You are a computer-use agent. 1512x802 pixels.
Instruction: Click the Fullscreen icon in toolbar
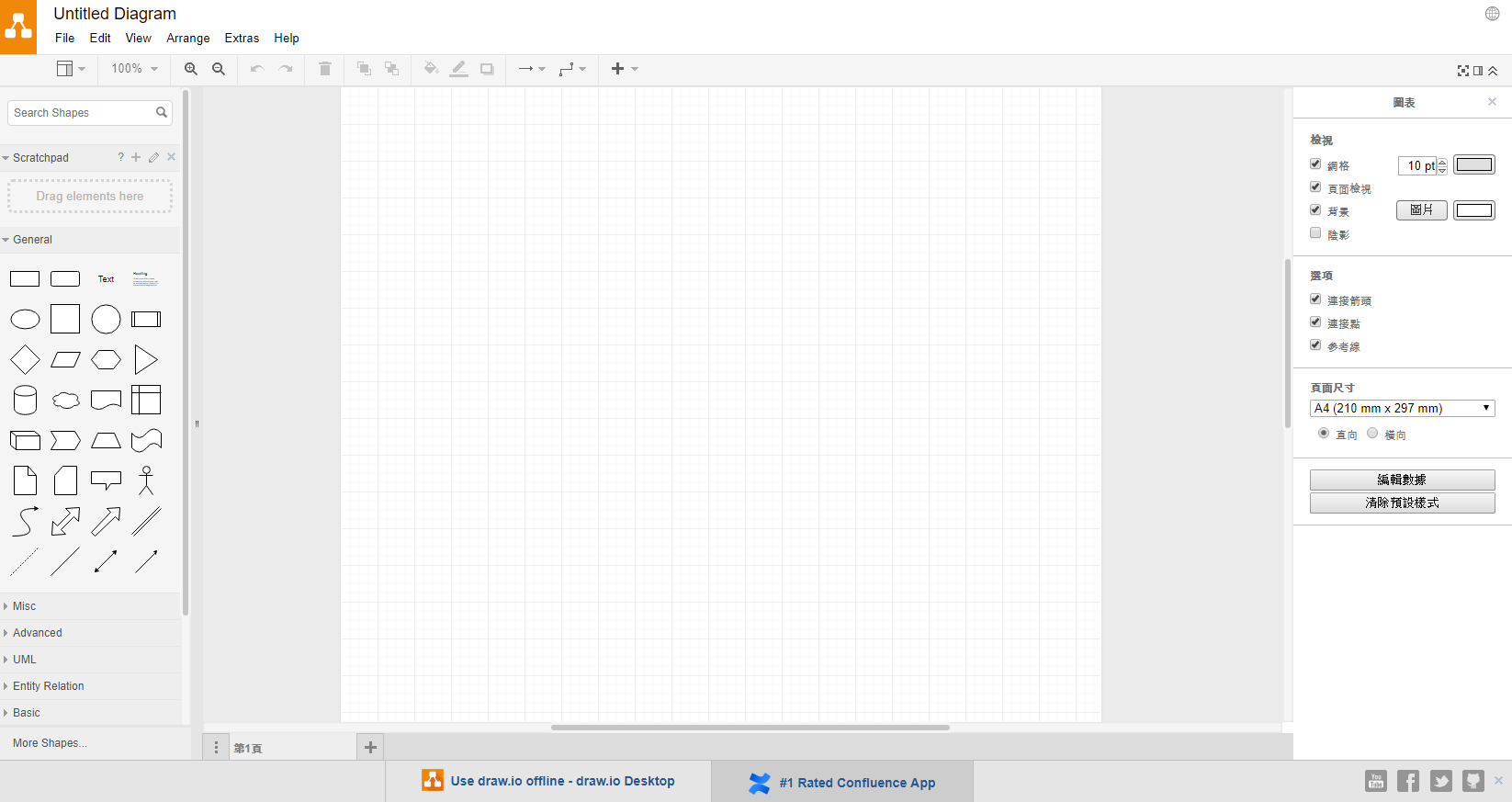pos(1463,71)
